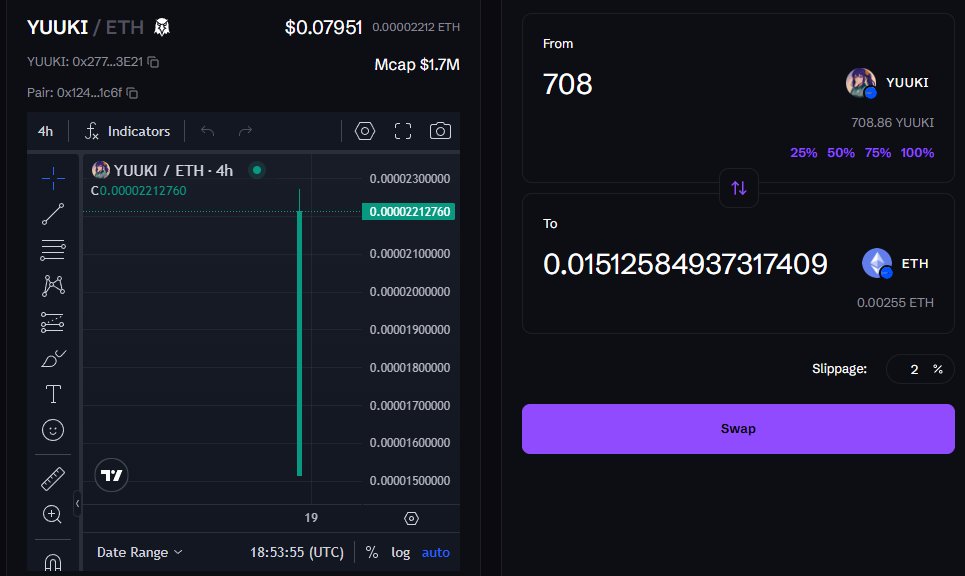Click the 0.00255 ETH balance
The height and width of the screenshot is (576, 965).
click(x=895, y=303)
